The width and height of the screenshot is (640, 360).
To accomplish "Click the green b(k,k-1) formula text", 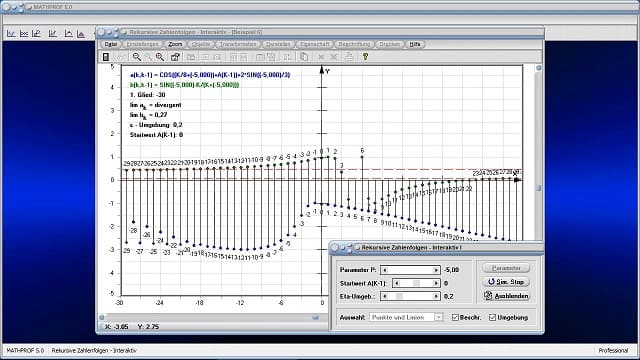I will 184,85.
